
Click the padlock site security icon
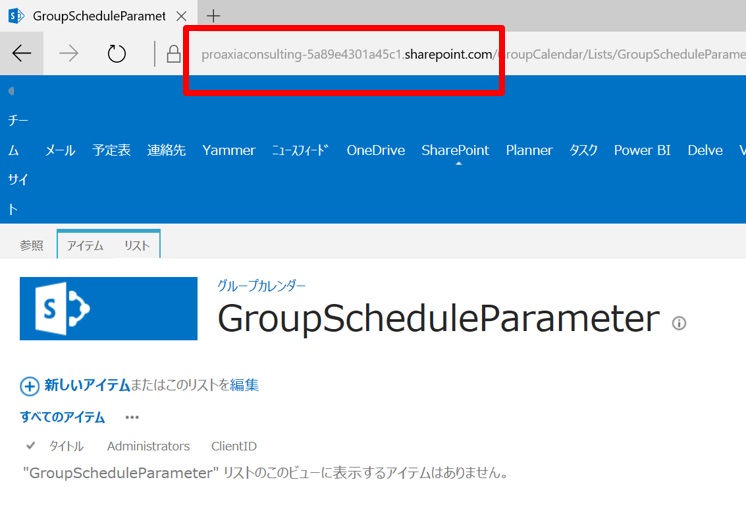tap(174, 54)
